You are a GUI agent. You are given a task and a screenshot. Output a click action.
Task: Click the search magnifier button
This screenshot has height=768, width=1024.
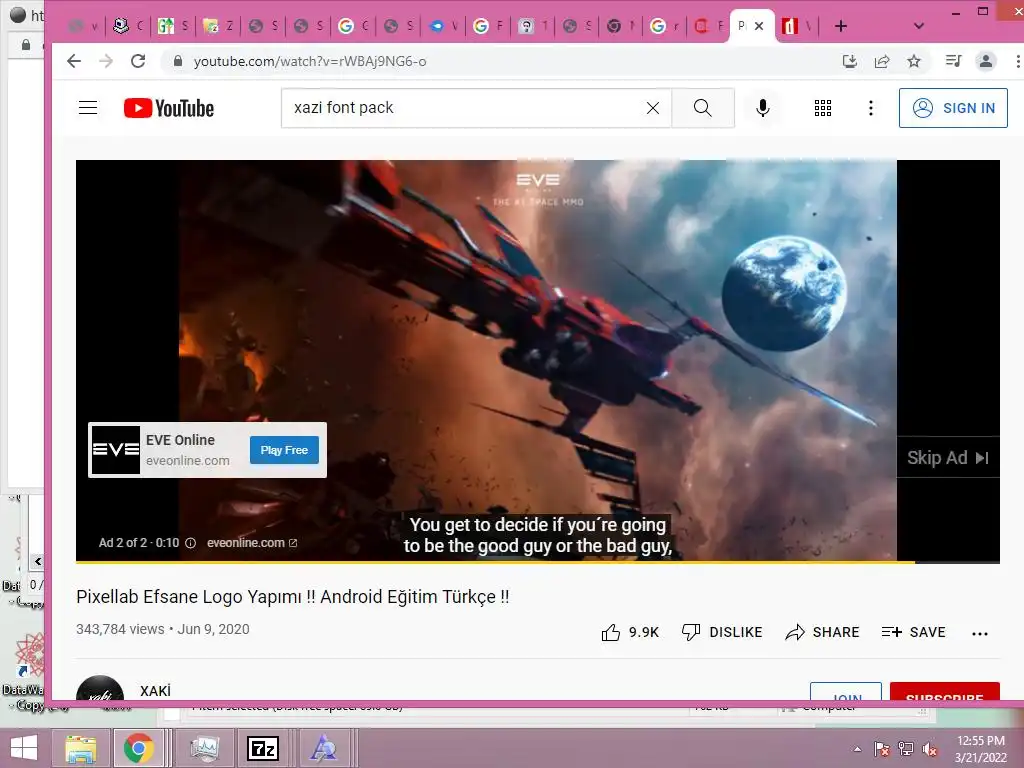click(x=703, y=108)
